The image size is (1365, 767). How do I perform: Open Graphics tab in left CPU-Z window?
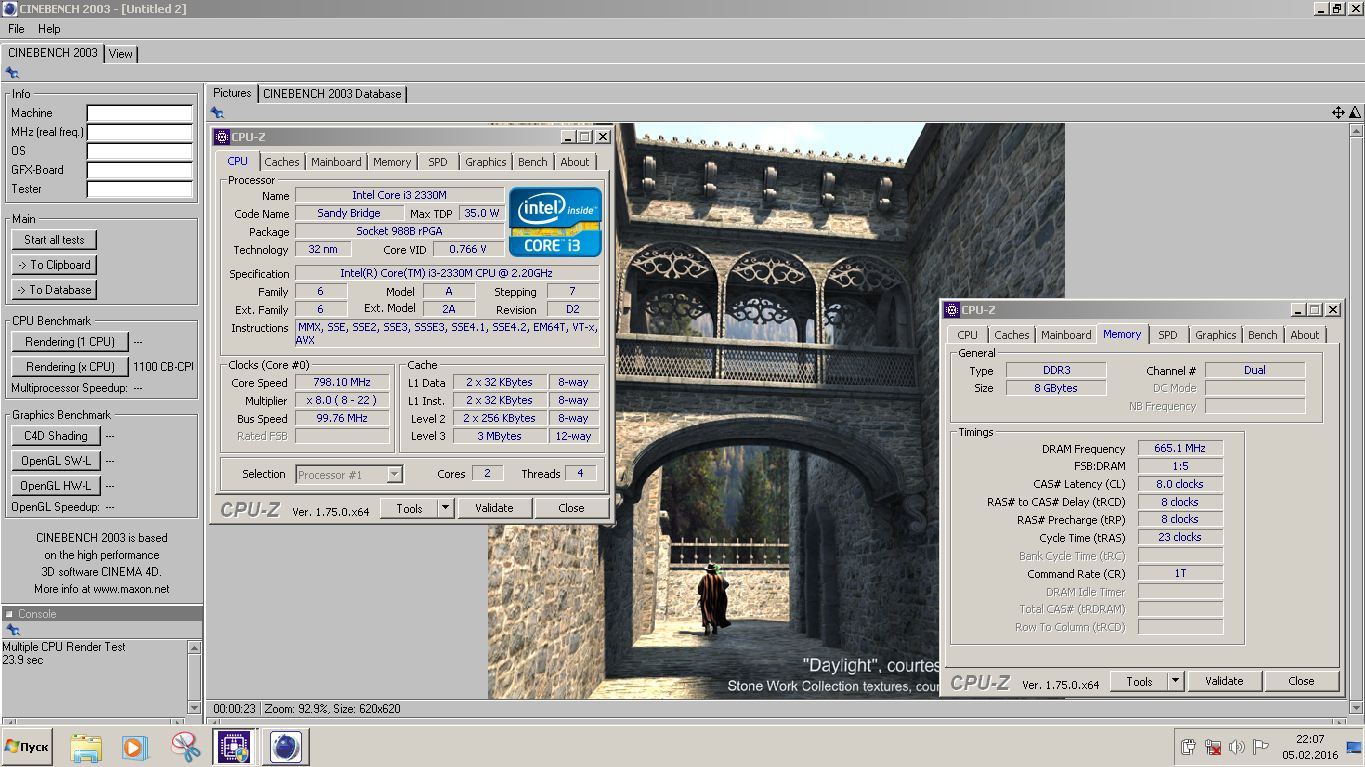coord(486,162)
